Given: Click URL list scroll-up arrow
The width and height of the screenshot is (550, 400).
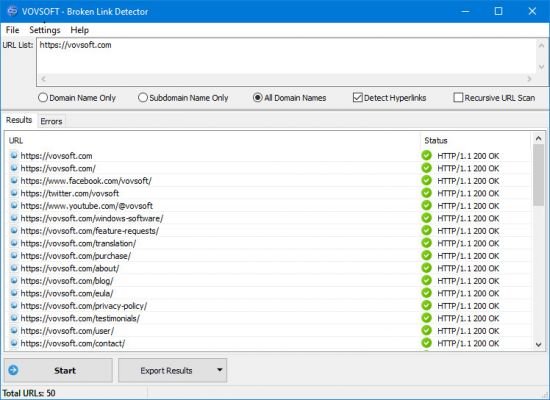Looking at the screenshot, I should point(541,45).
